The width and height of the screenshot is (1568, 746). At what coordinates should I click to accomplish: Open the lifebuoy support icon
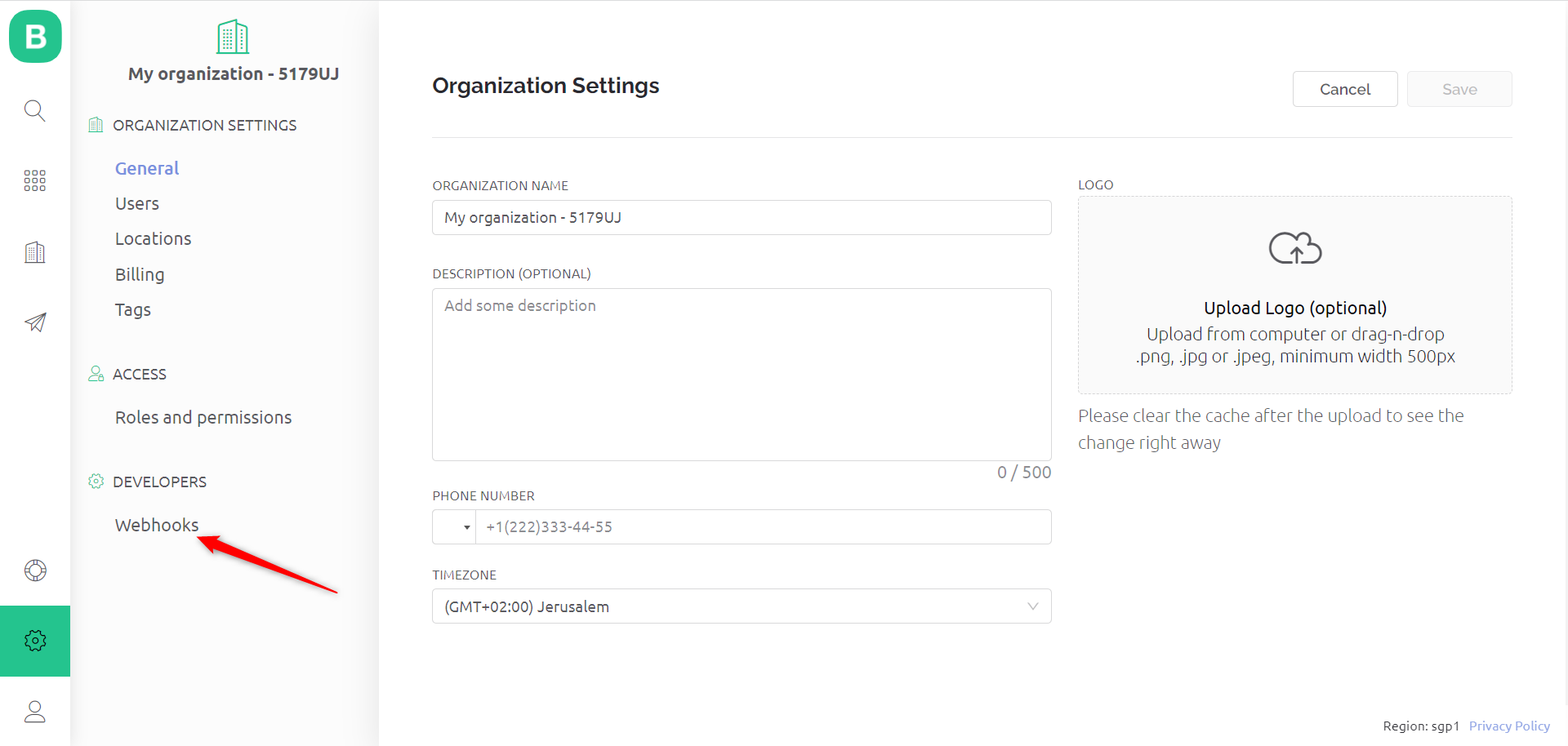pyautogui.click(x=35, y=571)
